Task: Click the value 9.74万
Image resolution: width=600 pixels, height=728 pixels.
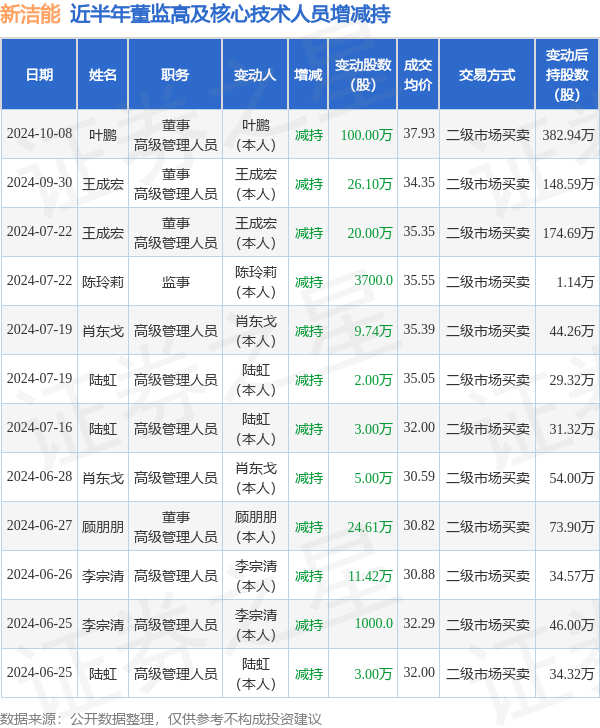Action: point(373,332)
